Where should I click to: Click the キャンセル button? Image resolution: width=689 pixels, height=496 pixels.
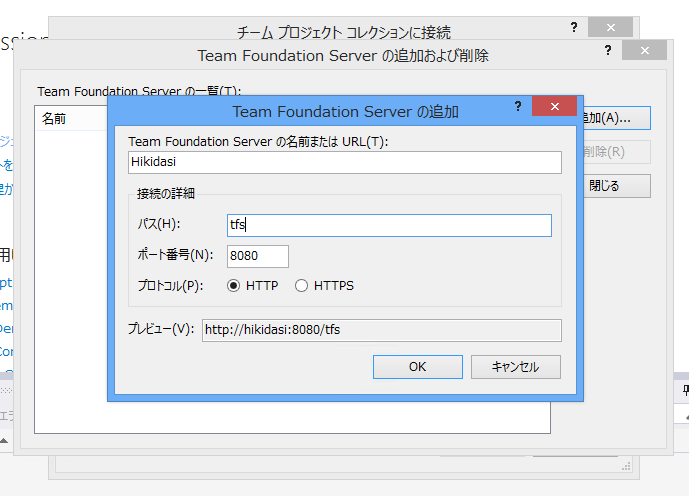(x=515, y=367)
